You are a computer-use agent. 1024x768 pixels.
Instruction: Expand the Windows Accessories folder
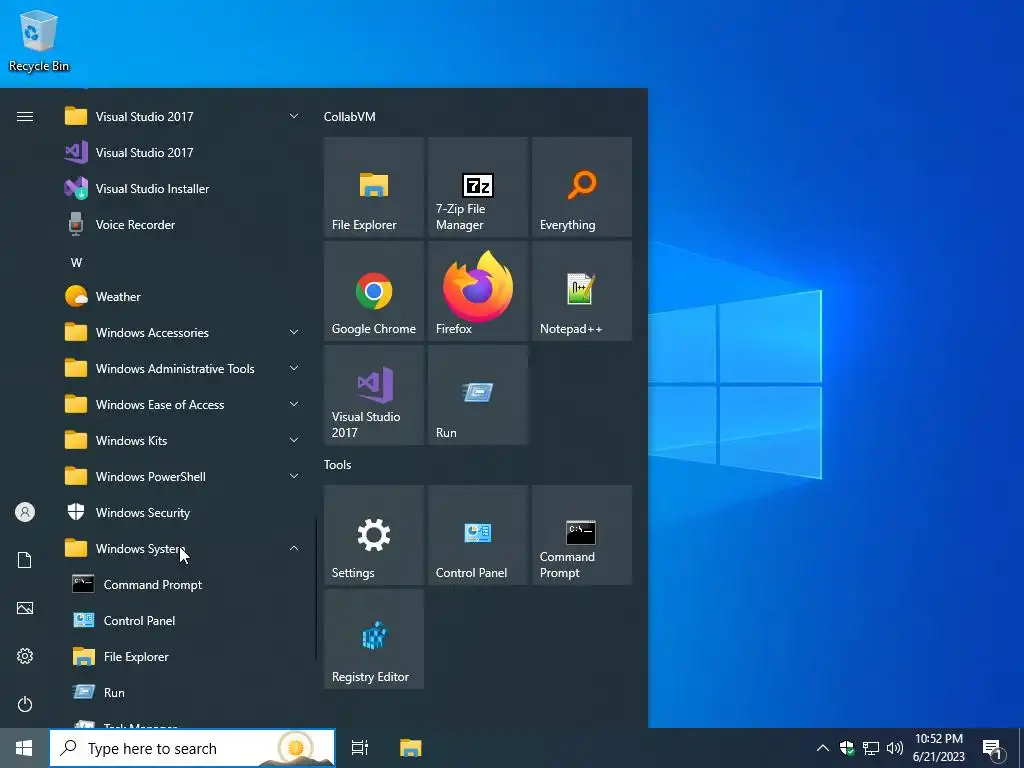[x=183, y=332]
